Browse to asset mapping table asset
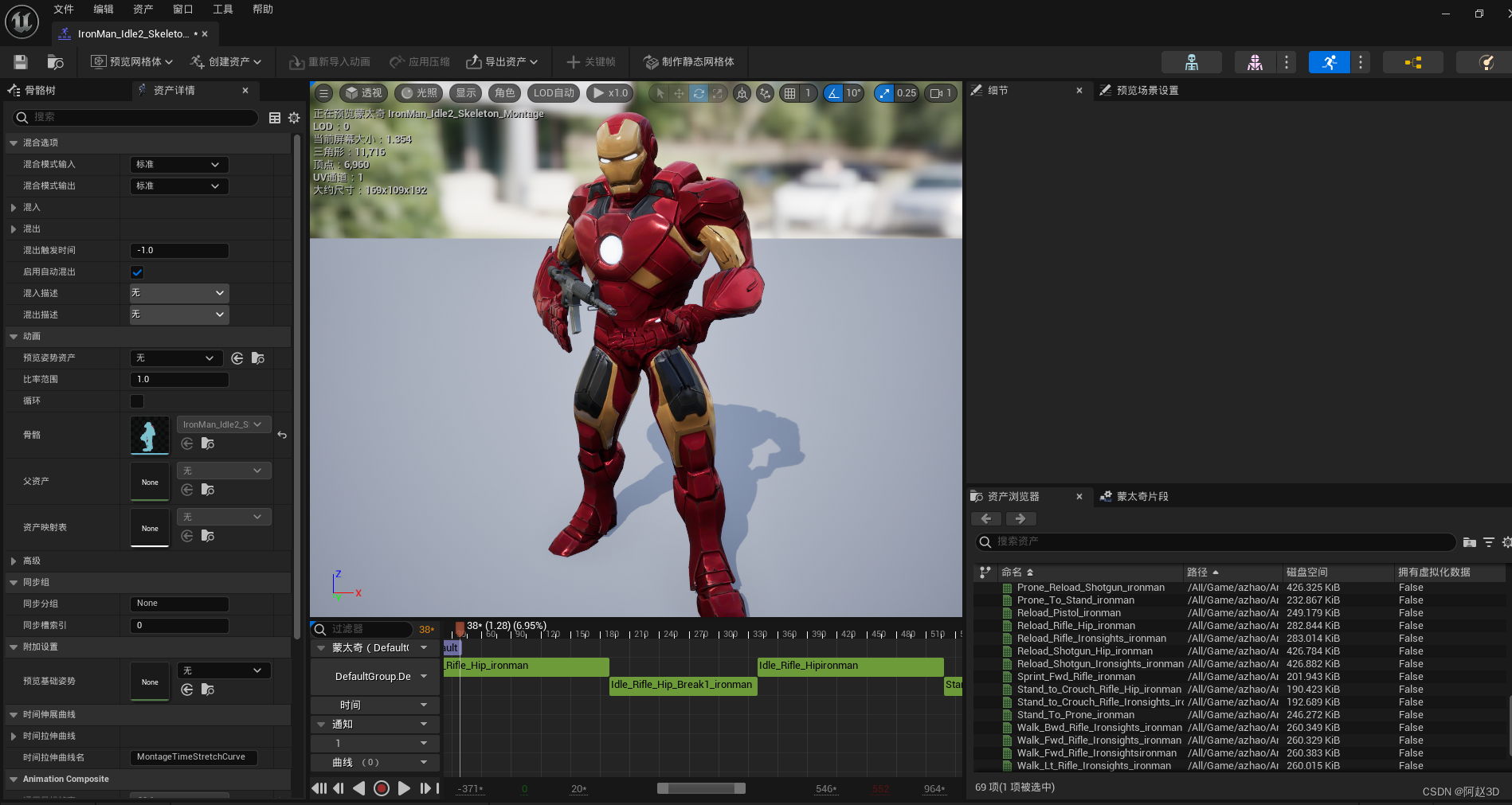 (x=208, y=536)
